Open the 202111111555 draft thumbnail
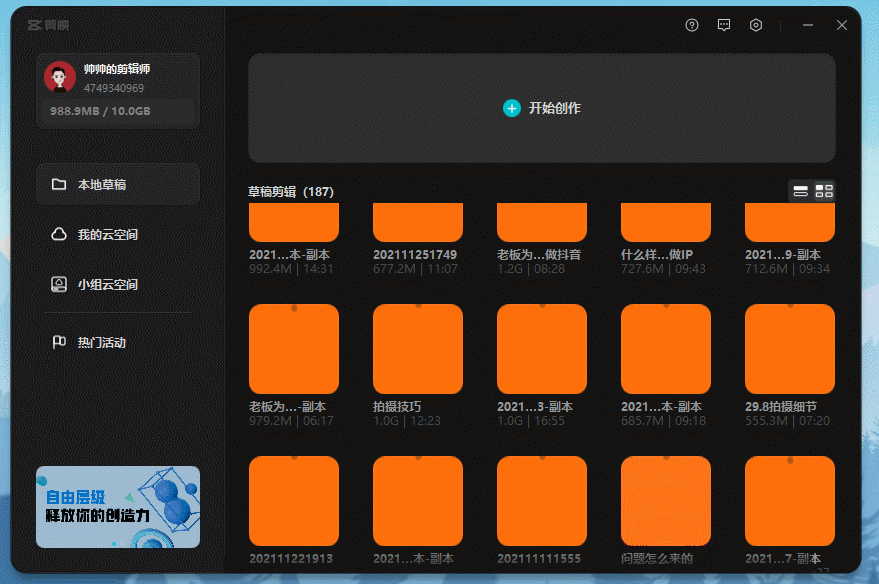Image resolution: width=879 pixels, height=584 pixels. 542,501
